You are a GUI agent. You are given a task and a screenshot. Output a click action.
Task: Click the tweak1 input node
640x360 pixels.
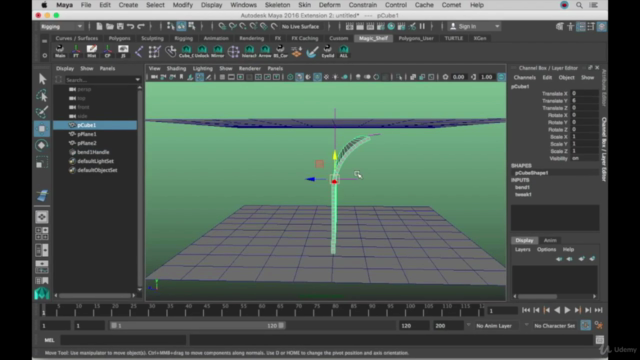pyautogui.click(x=523, y=195)
